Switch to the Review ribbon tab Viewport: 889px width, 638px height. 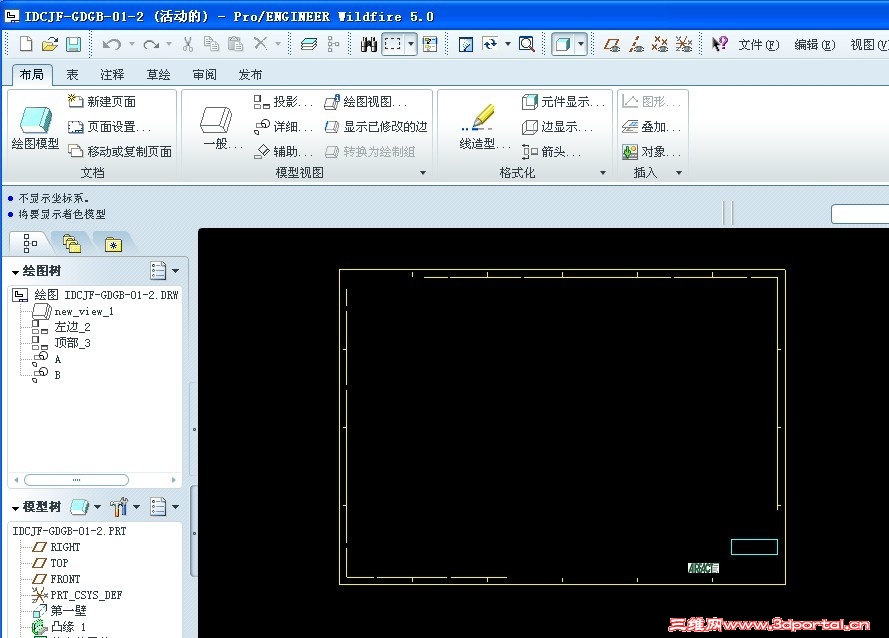coord(204,74)
